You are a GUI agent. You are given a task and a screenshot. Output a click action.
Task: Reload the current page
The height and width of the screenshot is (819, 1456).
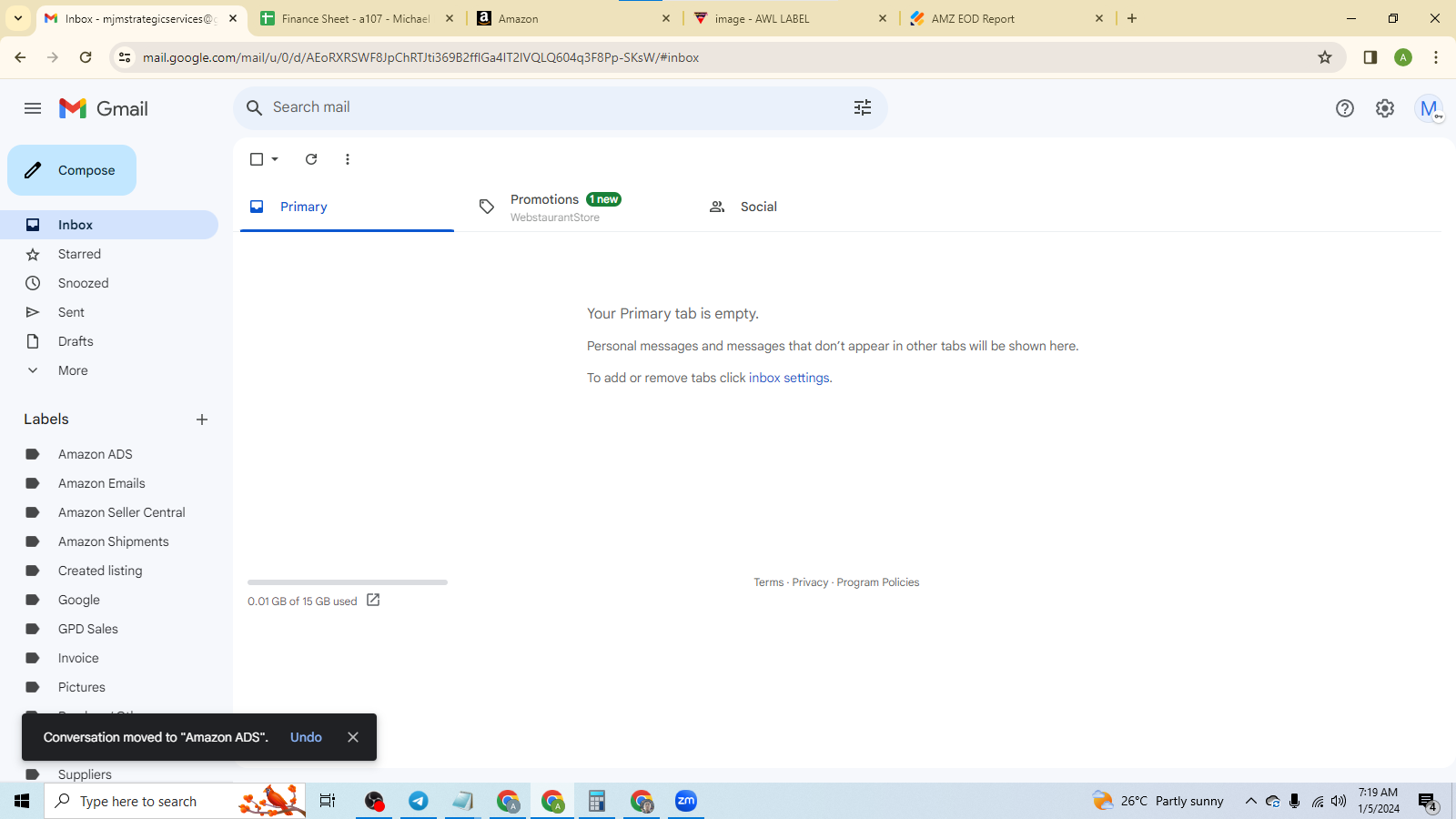[86, 57]
